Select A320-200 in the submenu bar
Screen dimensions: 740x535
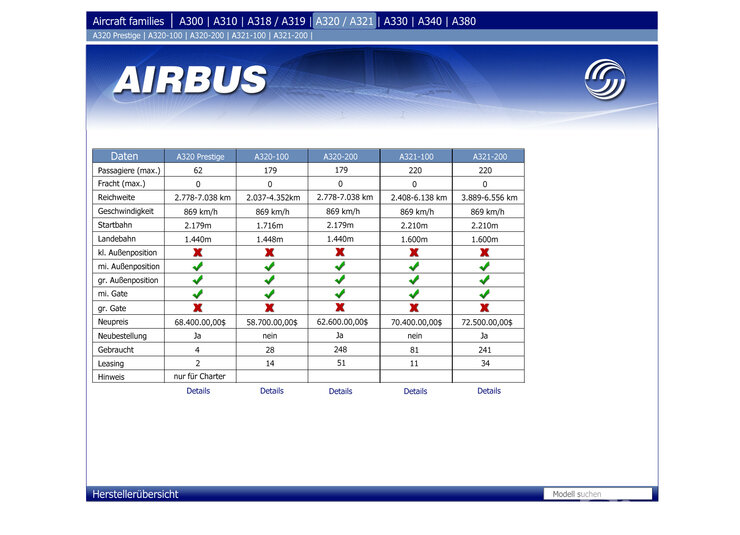[x=207, y=35]
